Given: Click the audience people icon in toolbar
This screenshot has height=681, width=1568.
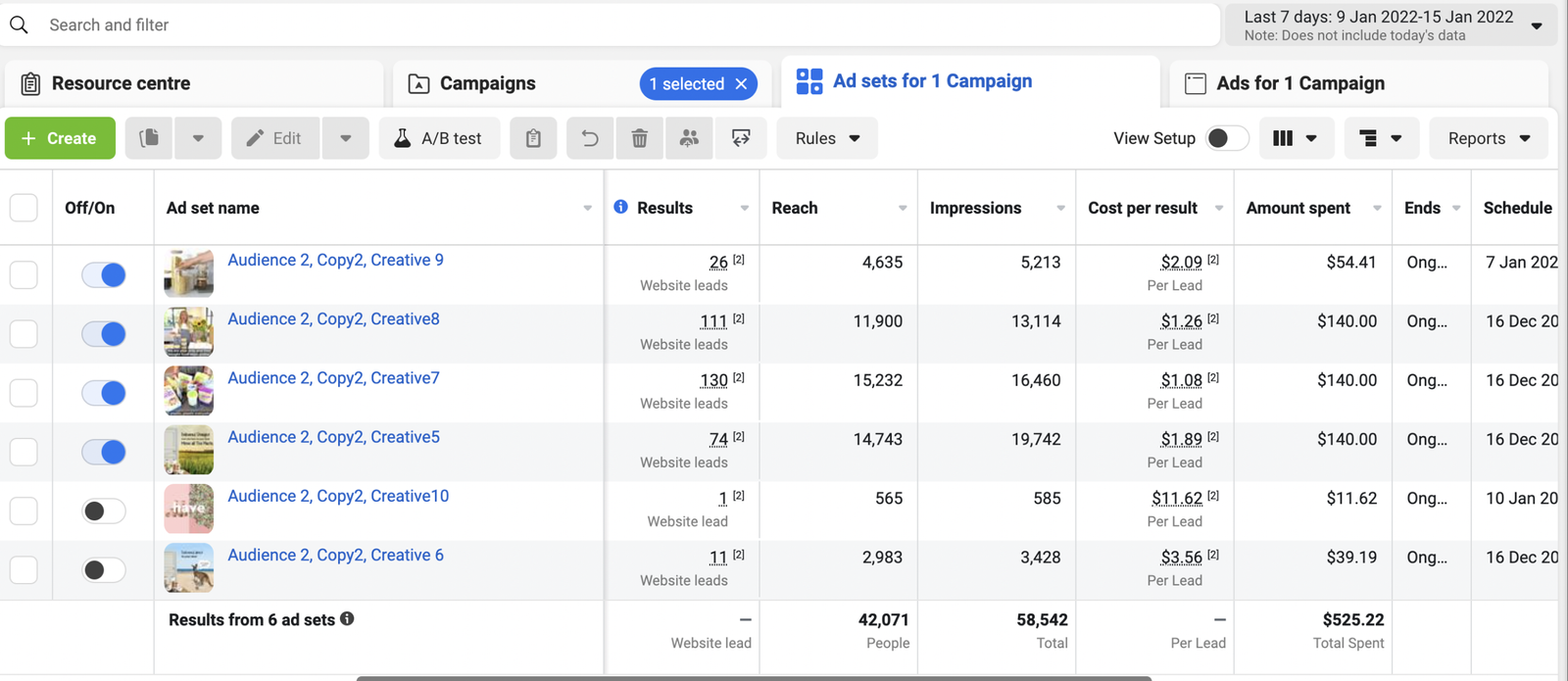Looking at the screenshot, I should coord(689,138).
